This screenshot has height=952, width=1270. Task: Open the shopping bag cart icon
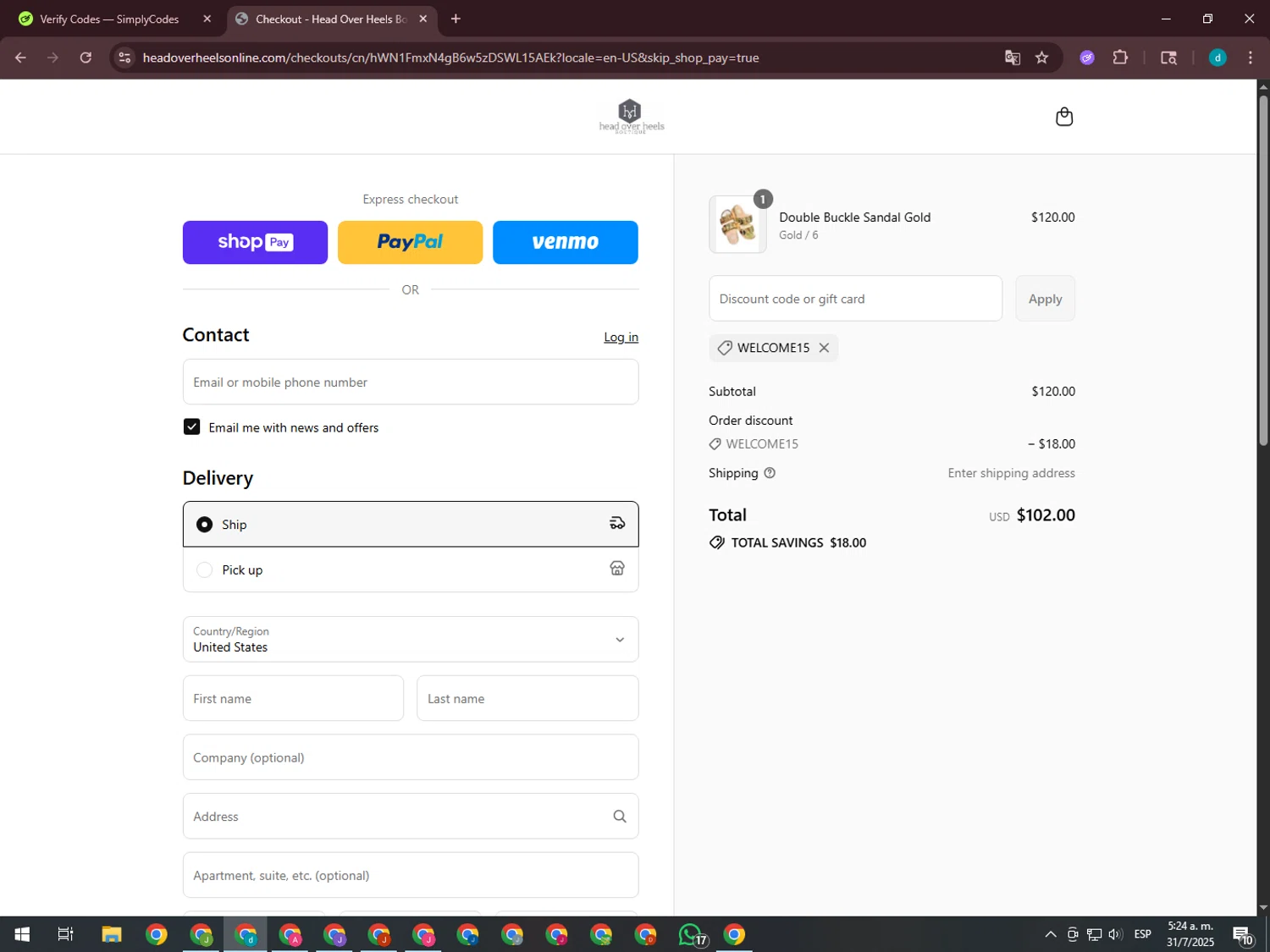point(1064,117)
